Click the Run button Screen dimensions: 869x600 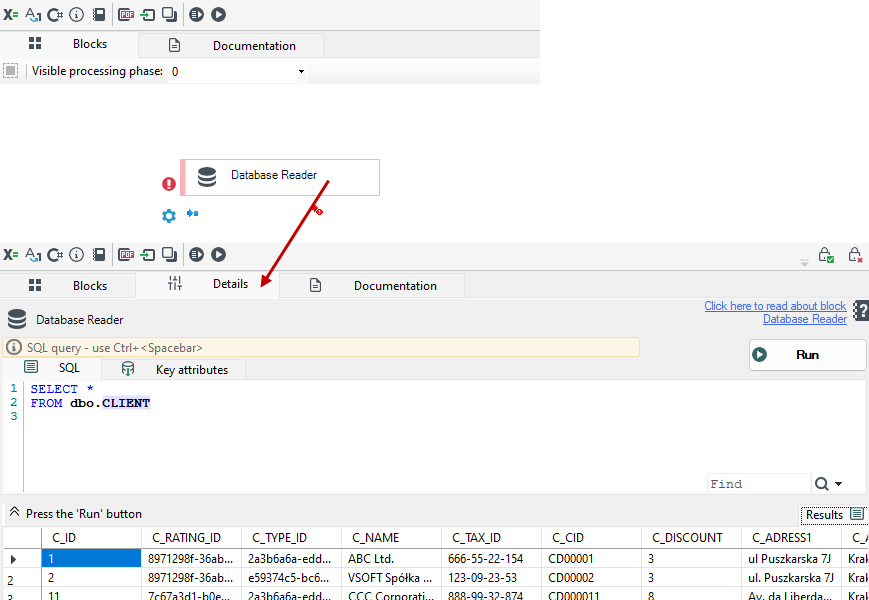pyautogui.click(x=807, y=355)
